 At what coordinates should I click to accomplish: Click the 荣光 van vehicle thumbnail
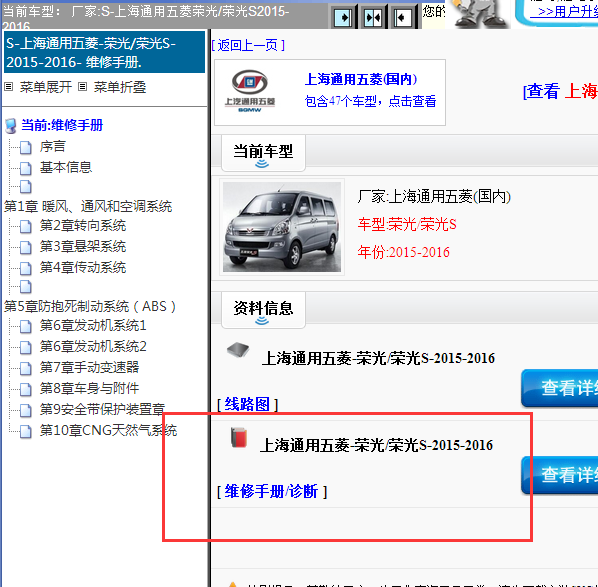pos(282,227)
